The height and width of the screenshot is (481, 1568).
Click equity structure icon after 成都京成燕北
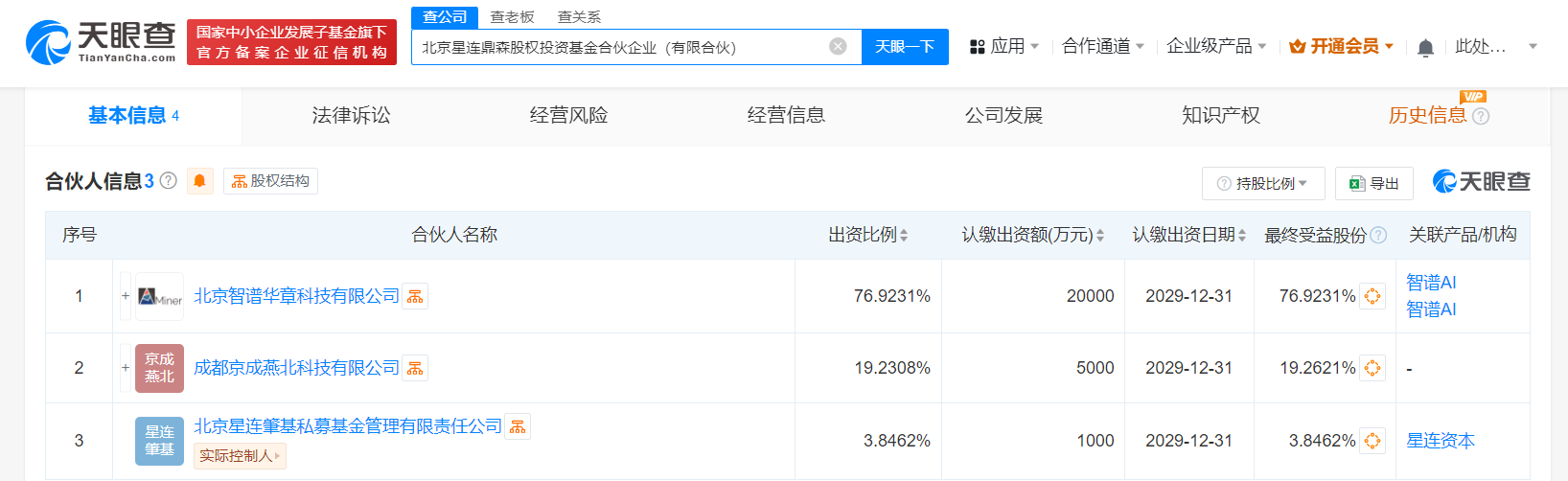pos(415,368)
